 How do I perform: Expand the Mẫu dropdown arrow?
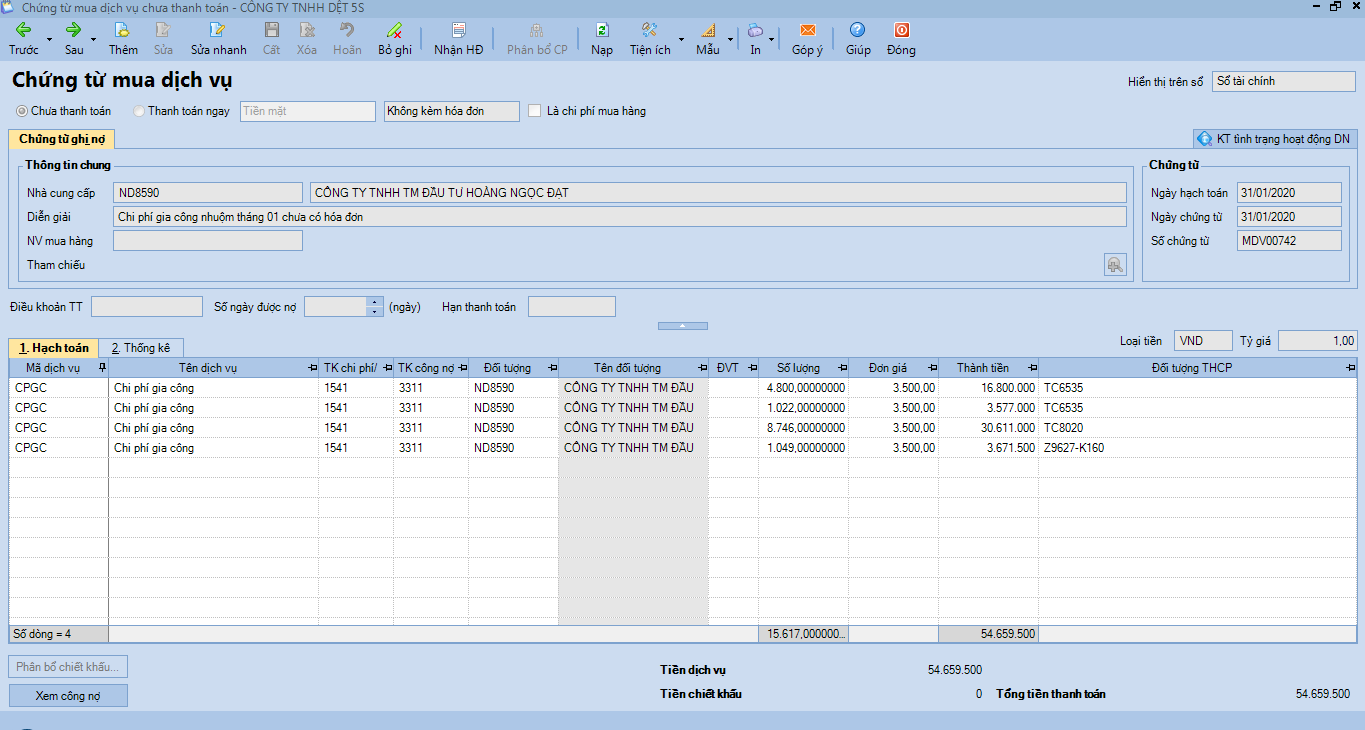coord(730,40)
